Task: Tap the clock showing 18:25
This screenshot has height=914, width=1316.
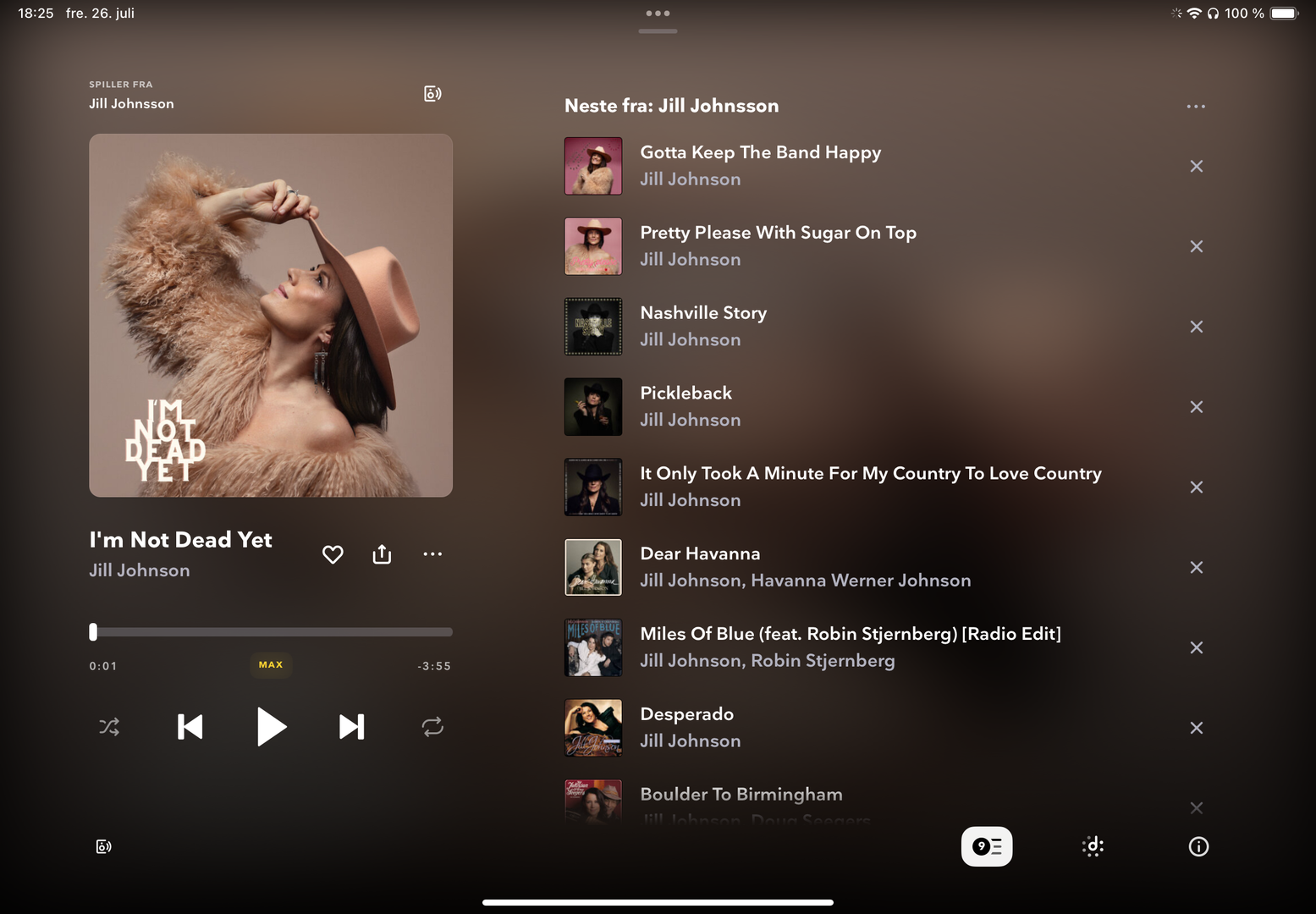Action: click(x=36, y=14)
